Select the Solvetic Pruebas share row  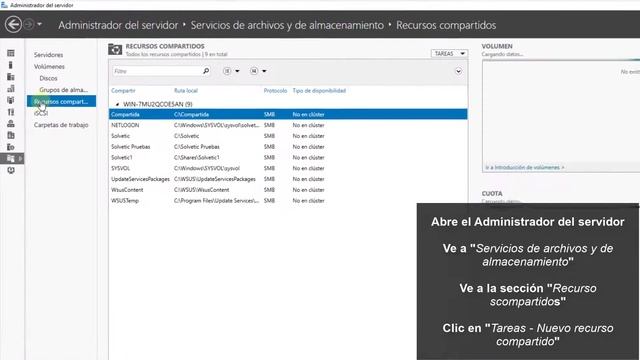click(288, 147)
